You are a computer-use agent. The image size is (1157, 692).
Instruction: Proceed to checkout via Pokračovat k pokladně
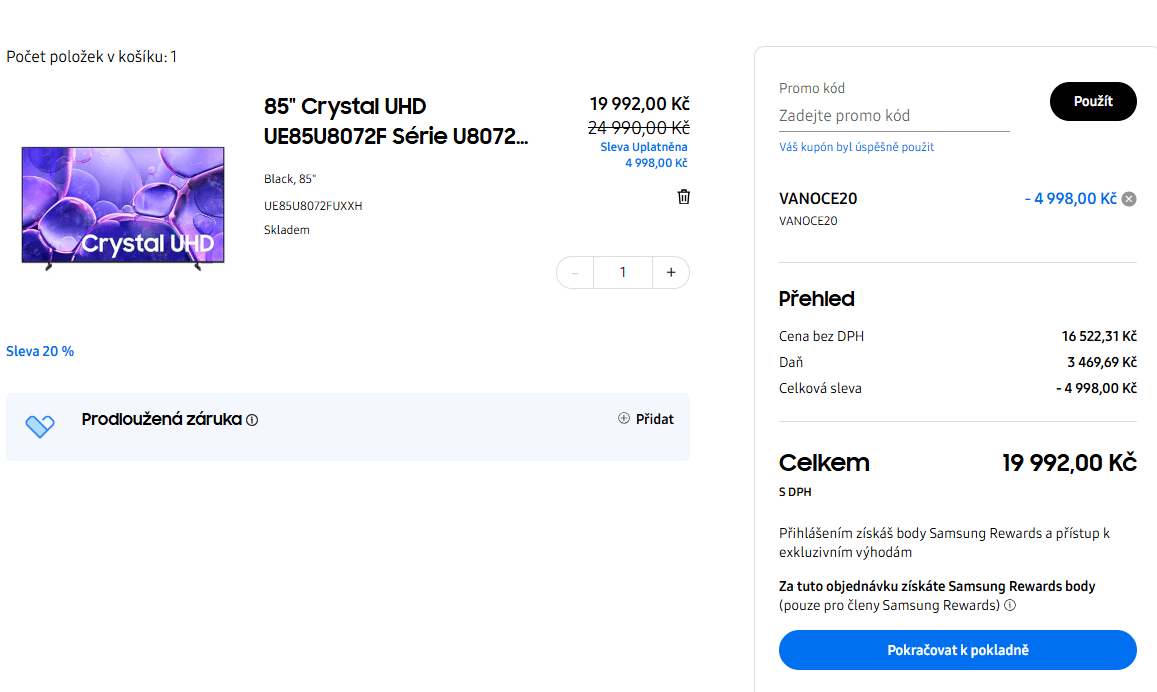tap(957, 649)
